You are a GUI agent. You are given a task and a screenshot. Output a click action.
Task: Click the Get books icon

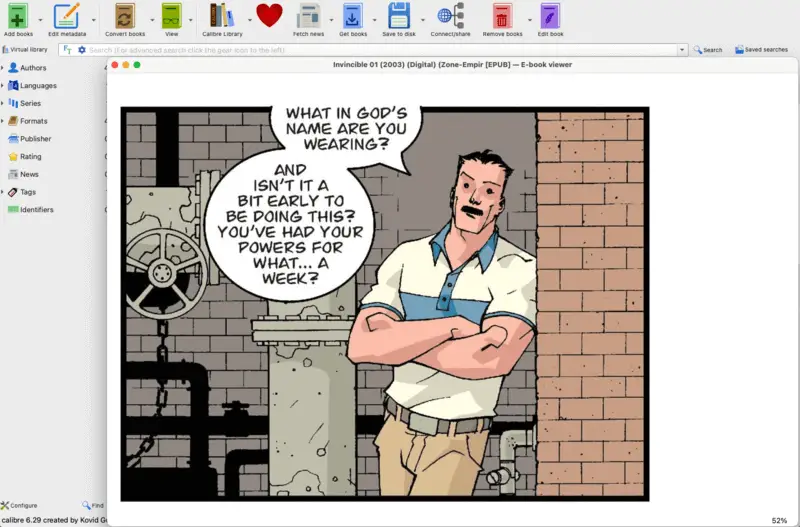click(x=353, y=16)
